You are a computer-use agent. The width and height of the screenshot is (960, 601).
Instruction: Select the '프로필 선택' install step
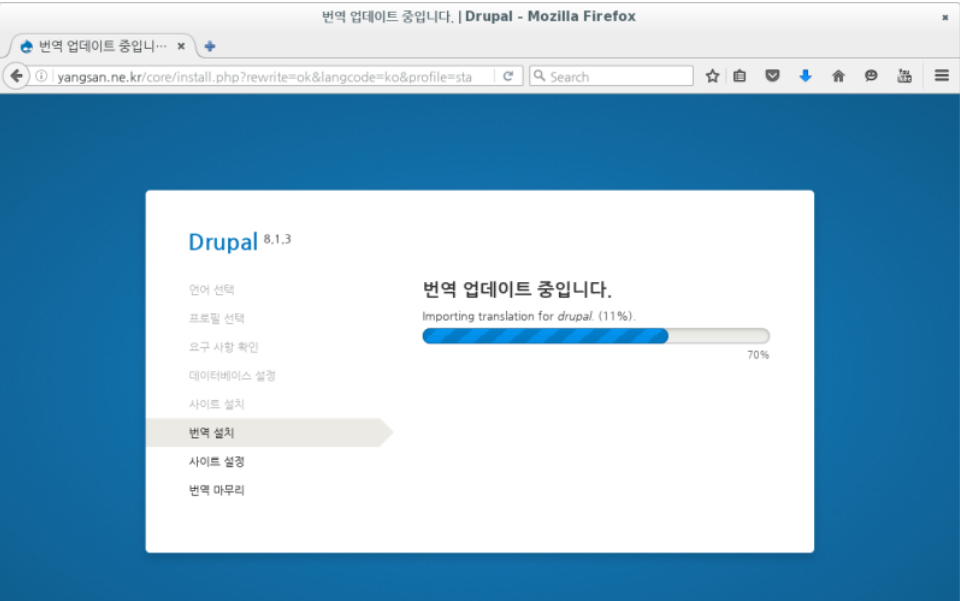point(217,318)
